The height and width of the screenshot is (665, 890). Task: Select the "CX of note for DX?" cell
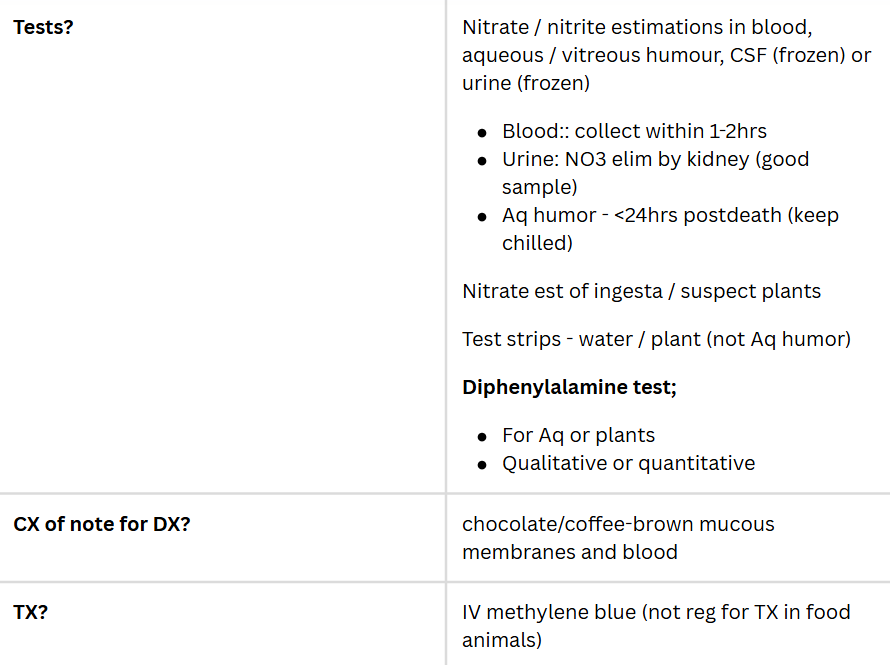click(102, 523)
